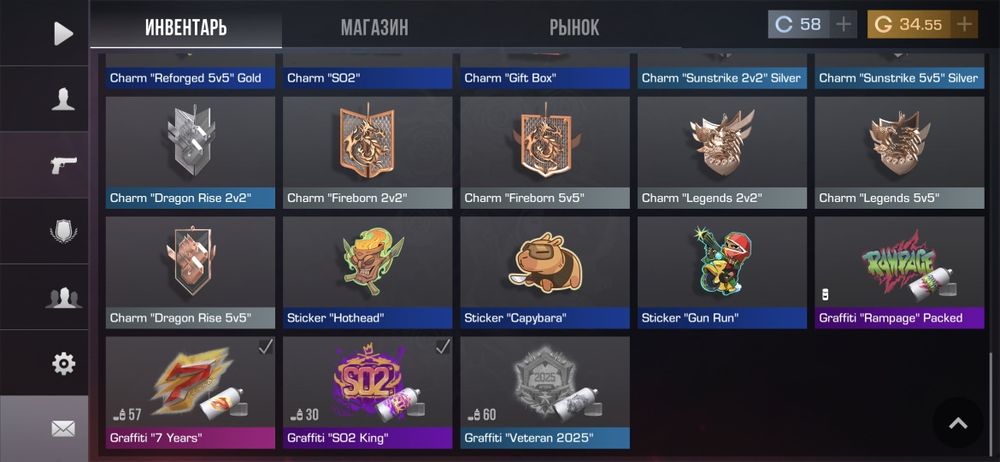Open the profile silhouette icon

pyautogui.click(x=63, y=99)
